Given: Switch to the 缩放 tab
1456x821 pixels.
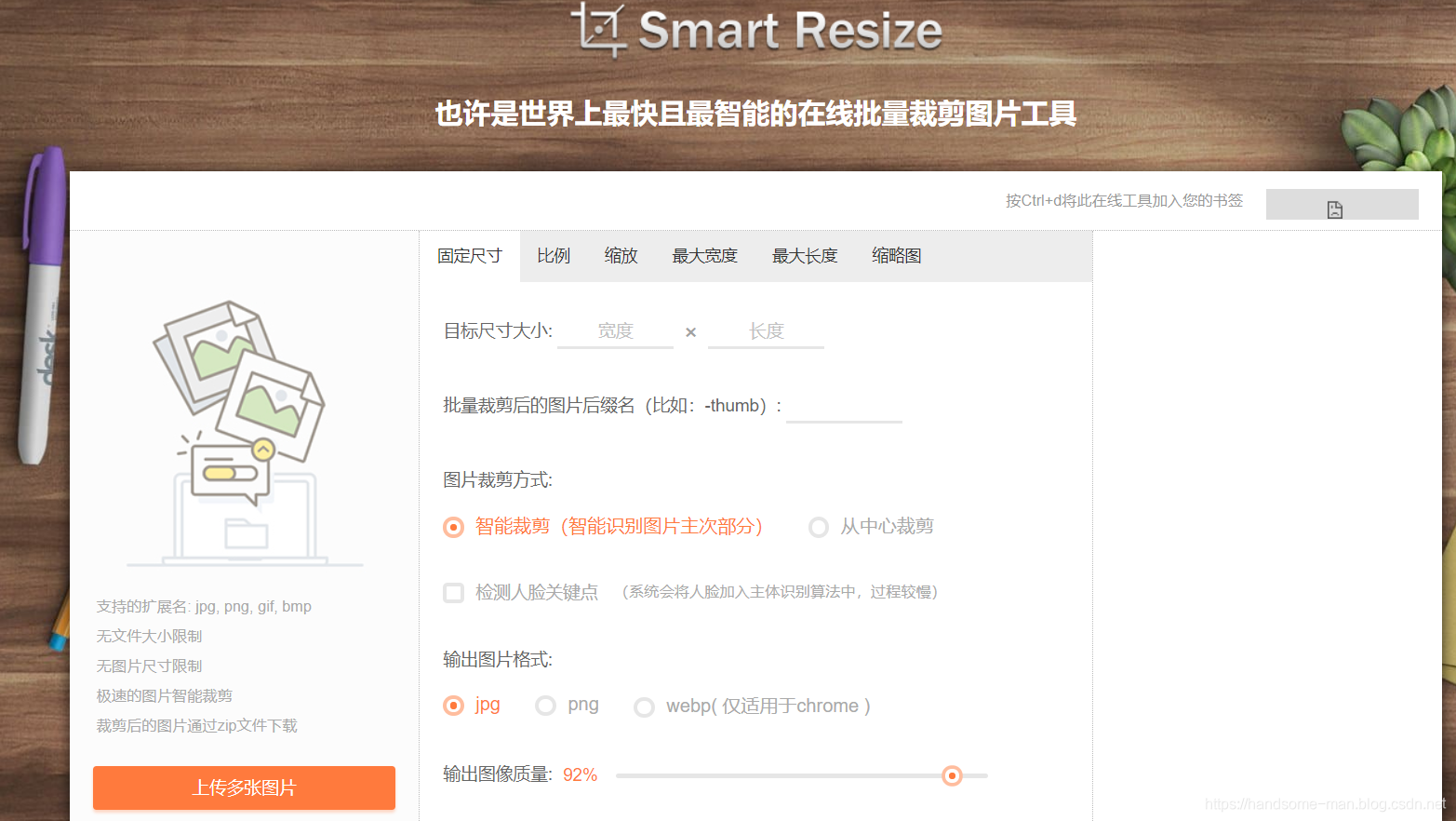Looking at the screenshot, I should (x=621, y=256).
